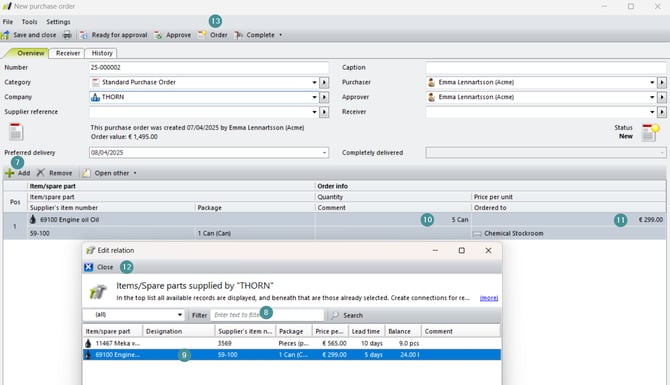Mark order Ready for approval
The width and height of the screenshot is (670, 385).
click(x=114, y=35)
